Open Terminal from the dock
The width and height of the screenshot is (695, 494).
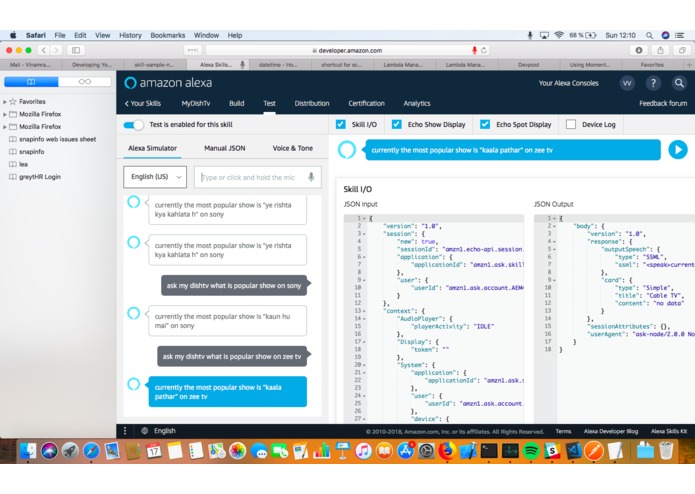pos(489,451)
